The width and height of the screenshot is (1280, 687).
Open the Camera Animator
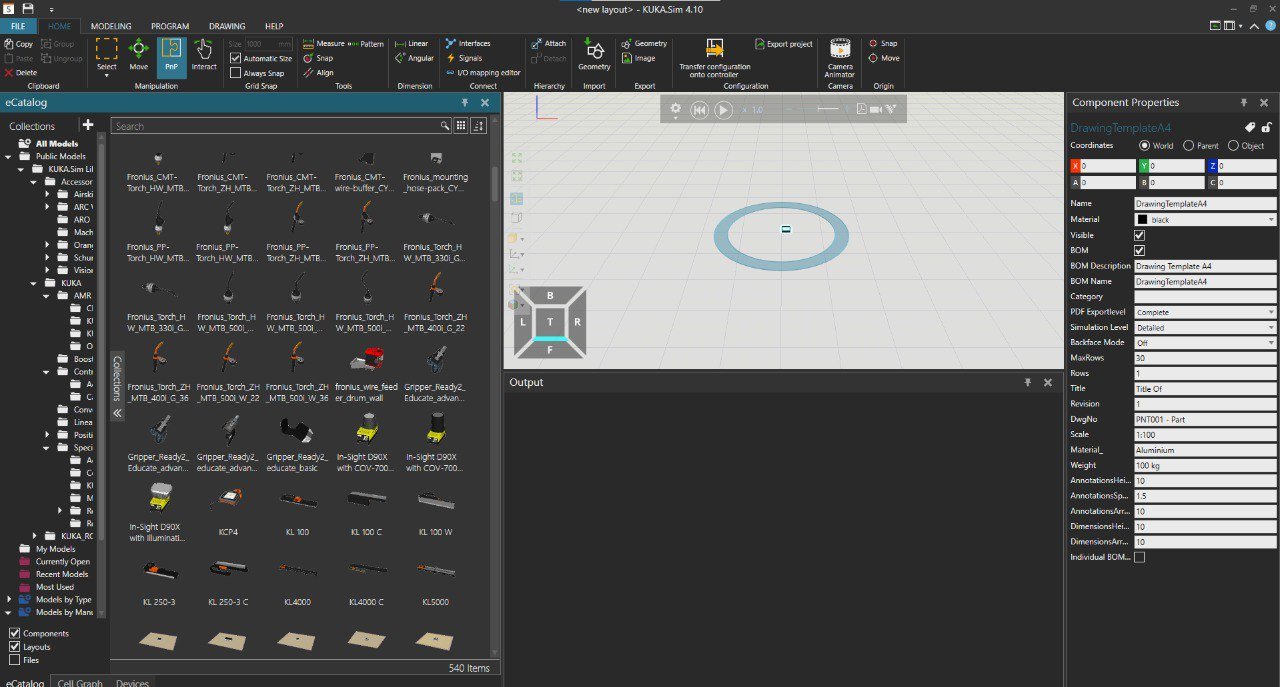pyautogui.click(x=840, y=58)
